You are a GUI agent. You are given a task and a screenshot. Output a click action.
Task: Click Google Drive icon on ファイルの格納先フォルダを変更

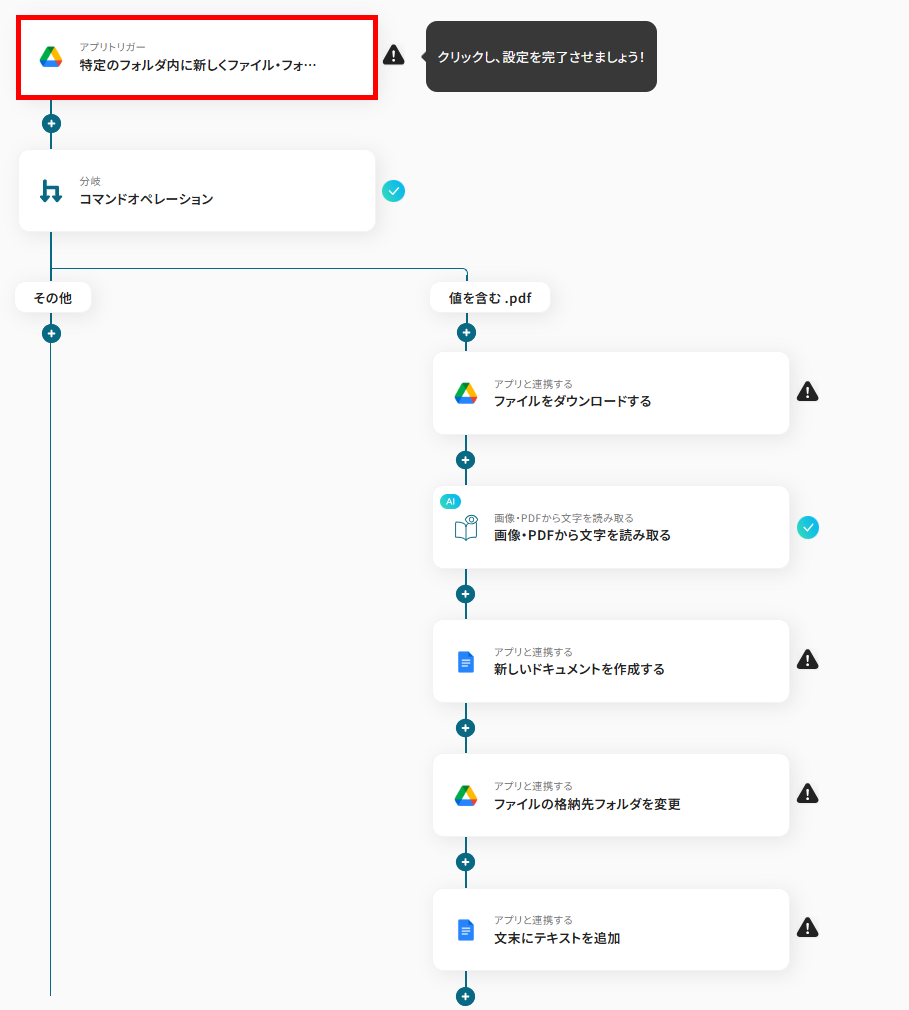click(x=466, y=796)
